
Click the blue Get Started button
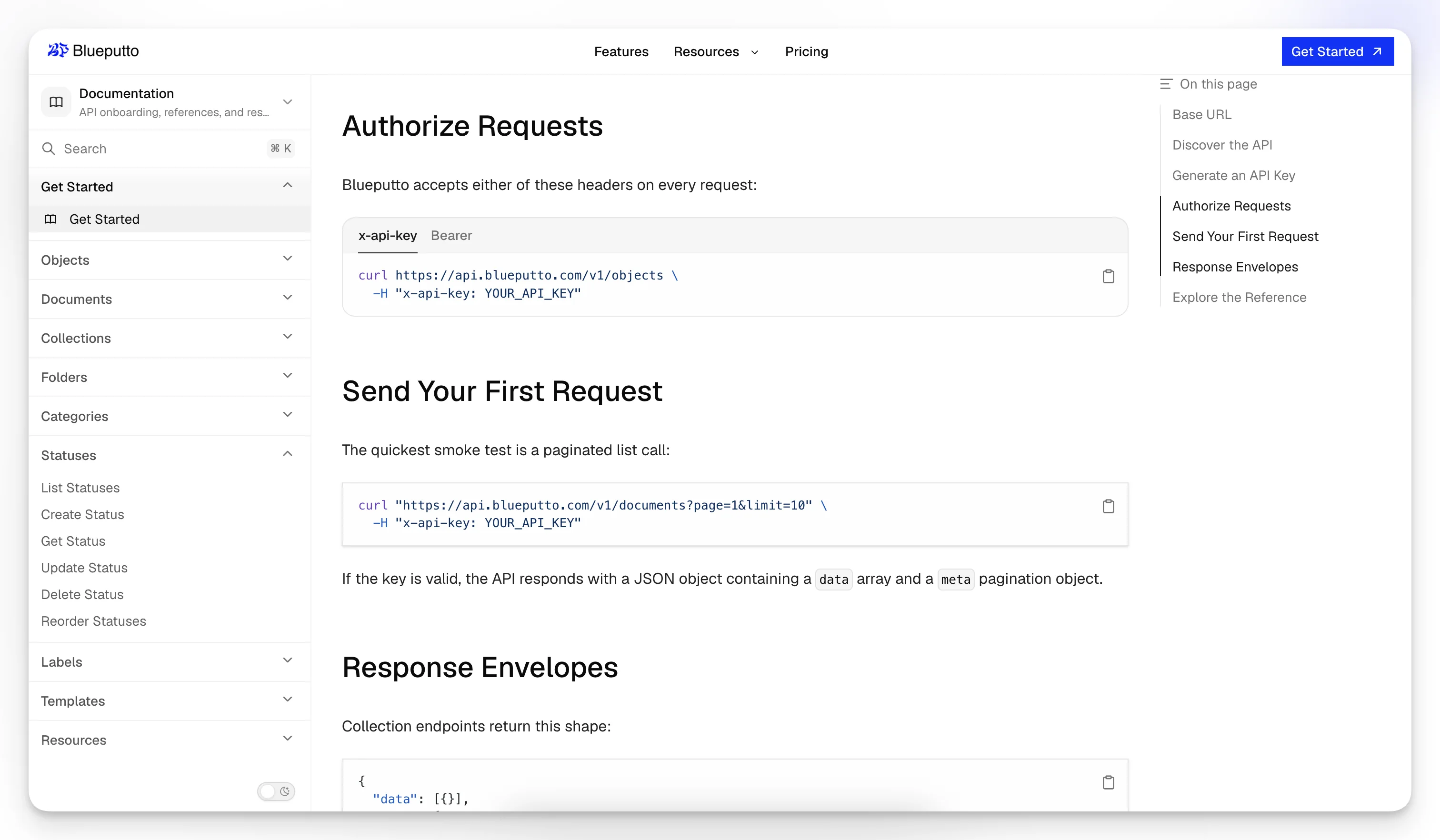pyautogui.click(x=1337, y=51)
